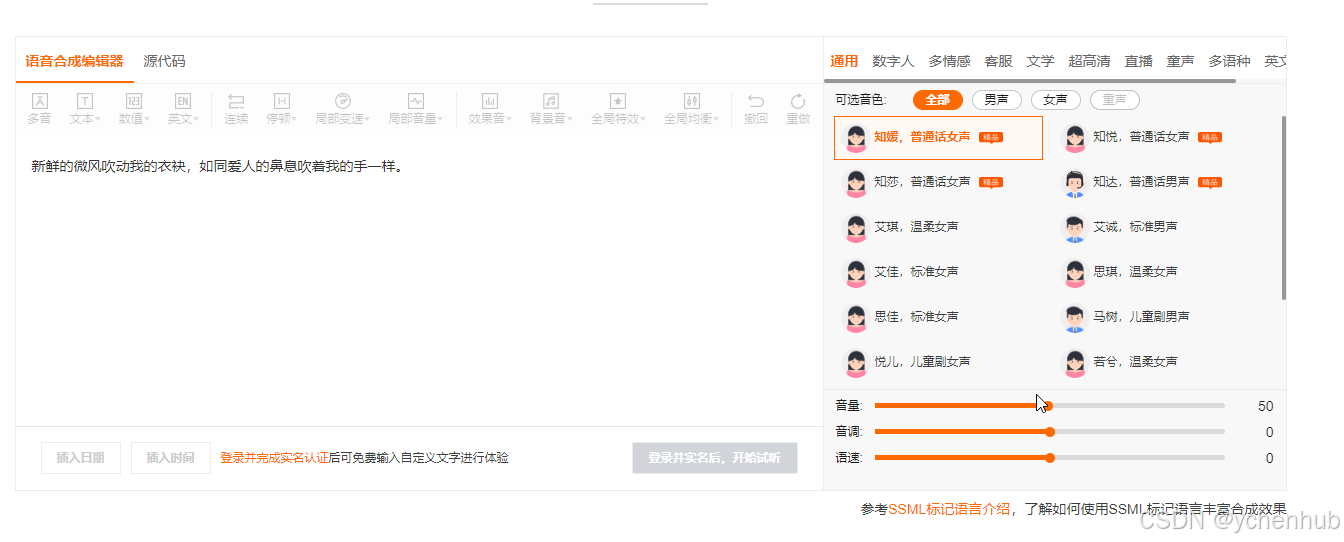Select the 多情感 voice category tab
This screenshot has width=1344, height=542.
(949, 61)
